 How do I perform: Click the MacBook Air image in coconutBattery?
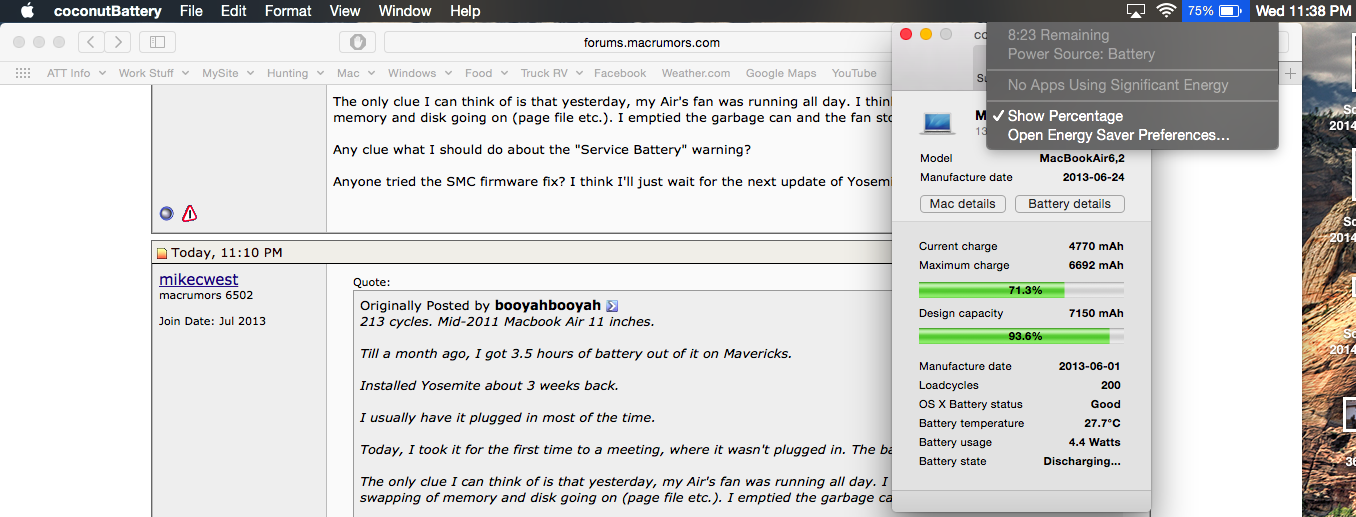coord(938,122)
